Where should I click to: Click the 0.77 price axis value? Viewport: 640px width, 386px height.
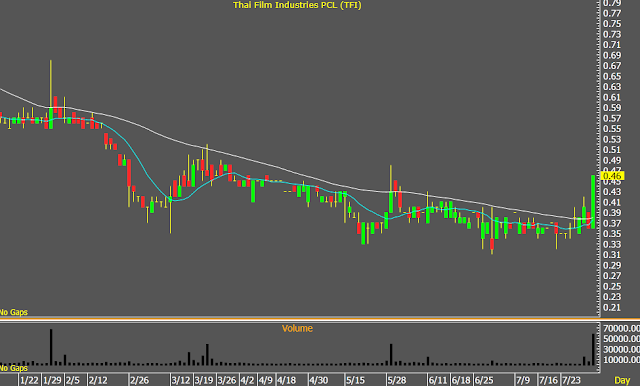pos(612,13)
